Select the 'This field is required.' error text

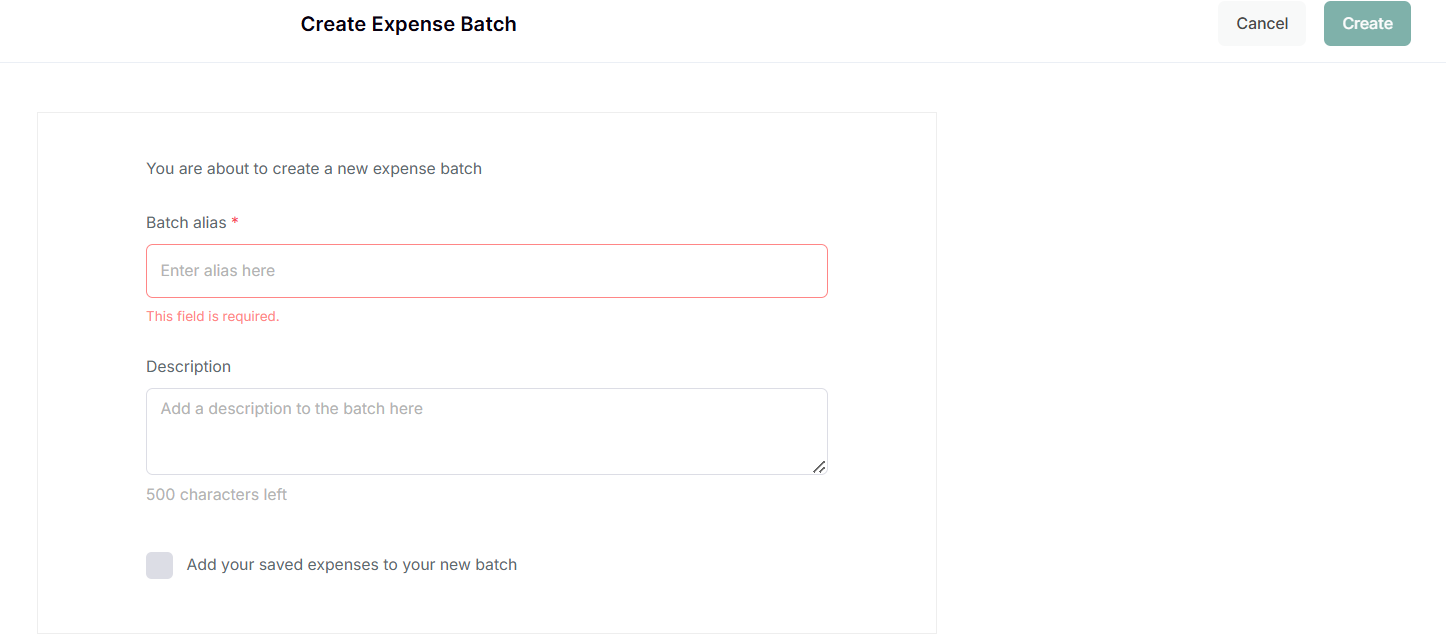213,316
